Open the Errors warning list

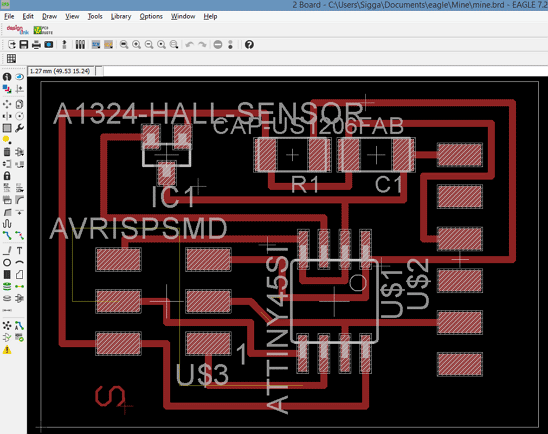click(7, 349)
